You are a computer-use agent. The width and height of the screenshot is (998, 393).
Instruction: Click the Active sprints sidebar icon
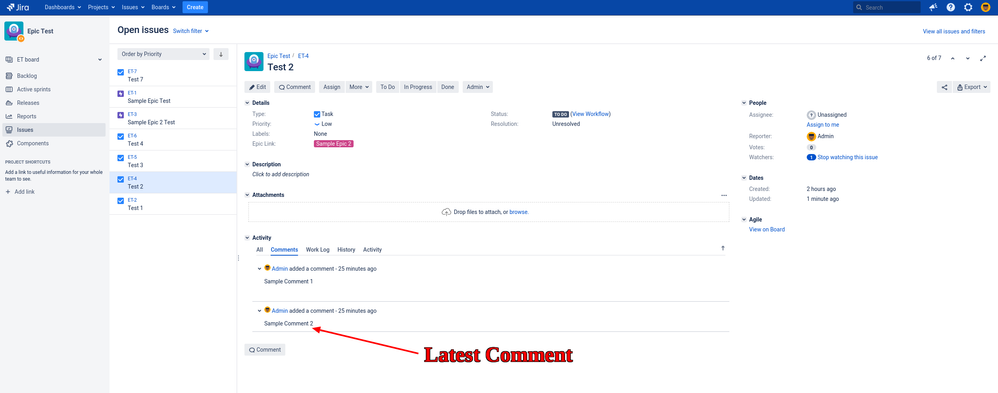click(9, 89)
